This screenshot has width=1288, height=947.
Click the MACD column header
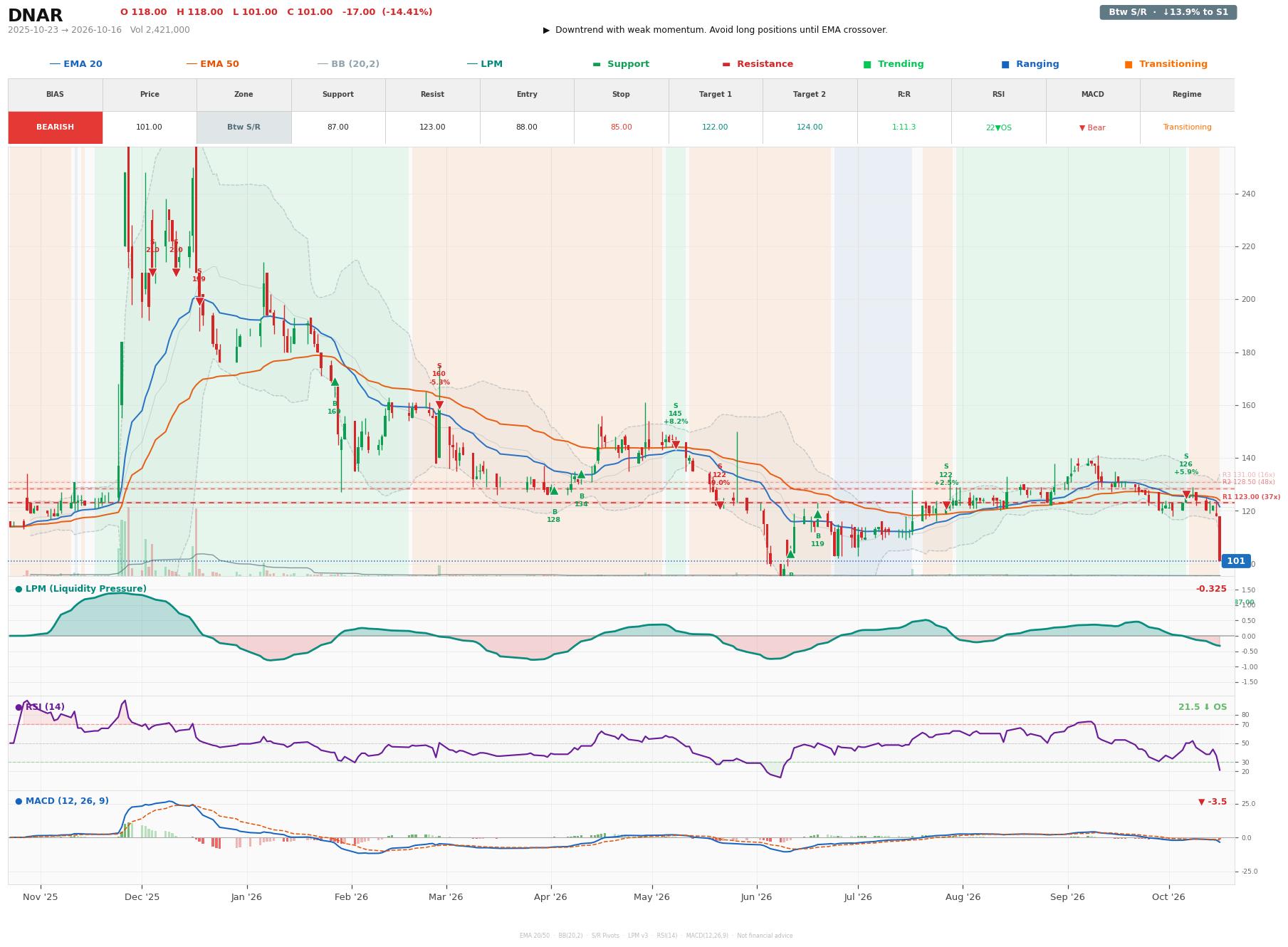click(1092, 95)
